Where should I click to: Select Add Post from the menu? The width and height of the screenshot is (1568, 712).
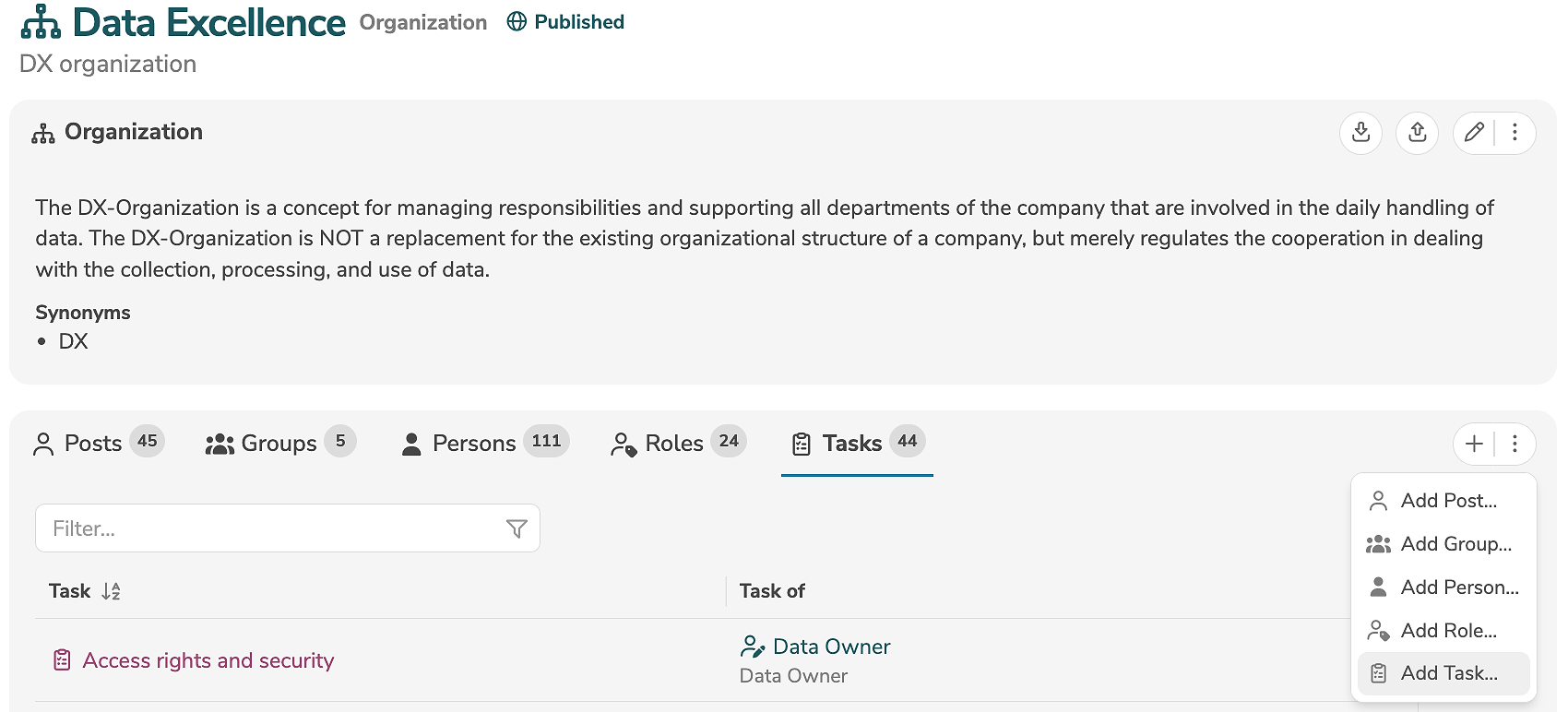pos(1447,501)
